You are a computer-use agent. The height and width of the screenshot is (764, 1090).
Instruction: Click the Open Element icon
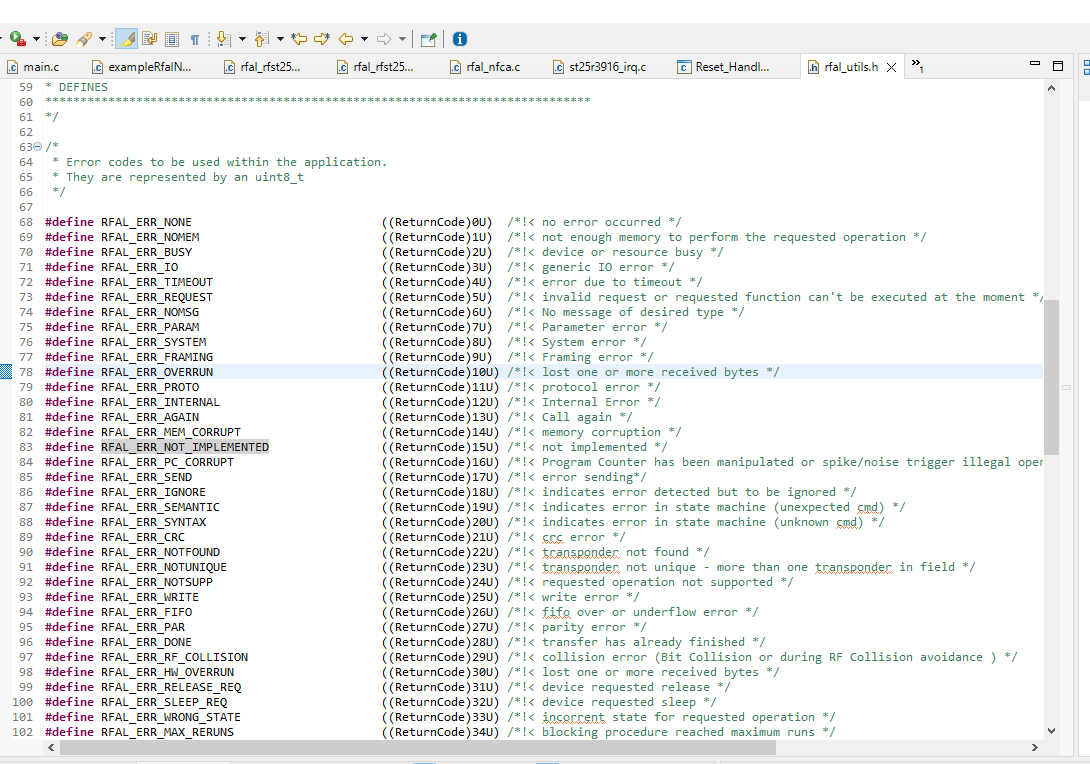click(x=60, y=39)
